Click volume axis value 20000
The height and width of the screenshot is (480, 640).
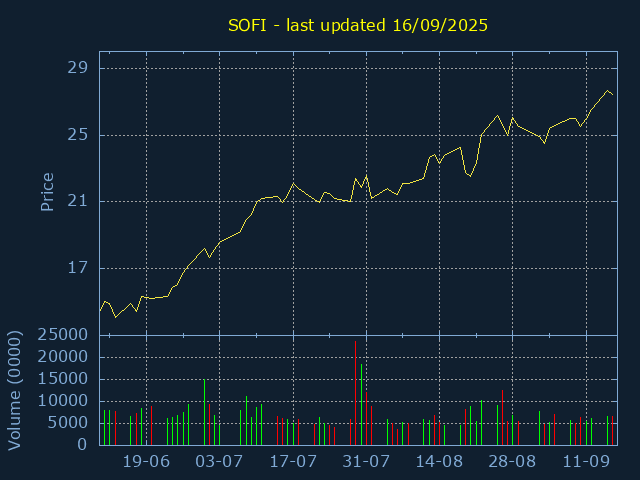pos(63,357)
